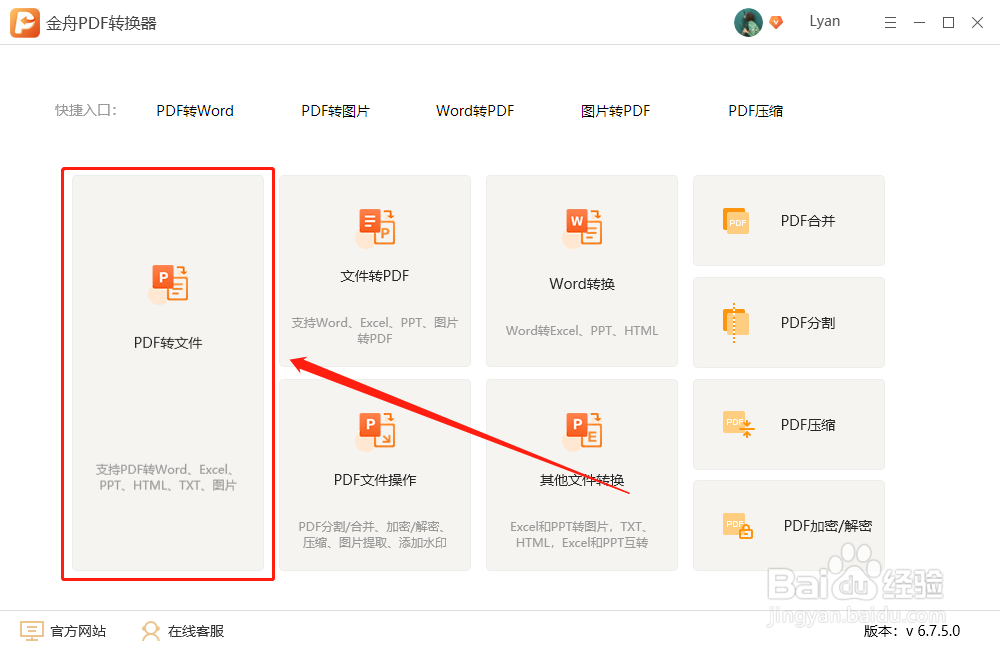Click Word转Excel、PPT、HTML description text
The image size is (1000, 650).
[582, 330]
